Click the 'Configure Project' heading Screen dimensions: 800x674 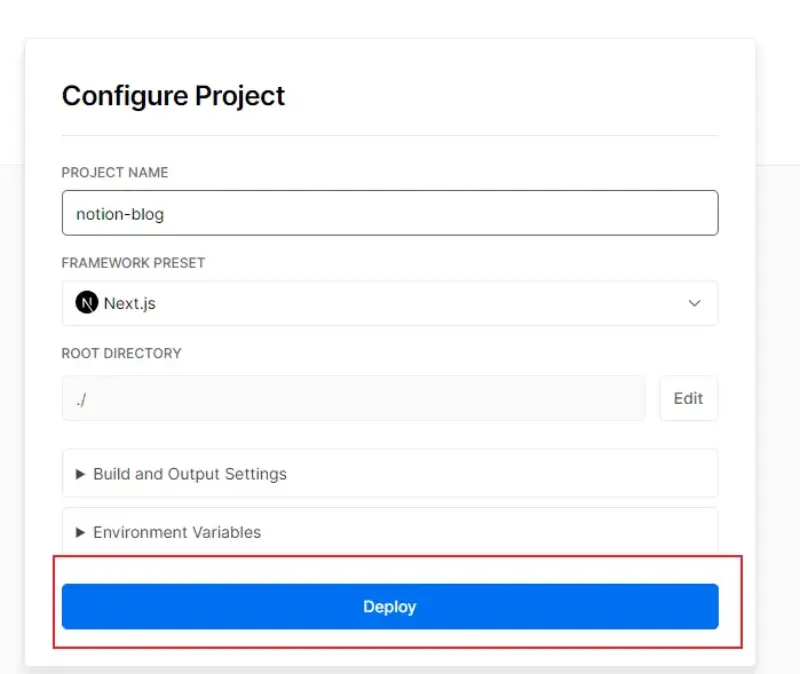173,95
